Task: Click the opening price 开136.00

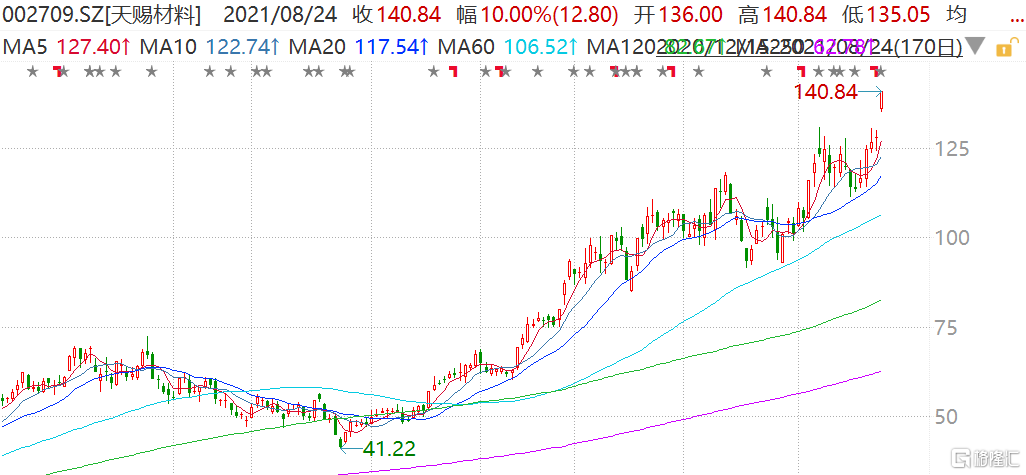Action: (x=678, y=14)
